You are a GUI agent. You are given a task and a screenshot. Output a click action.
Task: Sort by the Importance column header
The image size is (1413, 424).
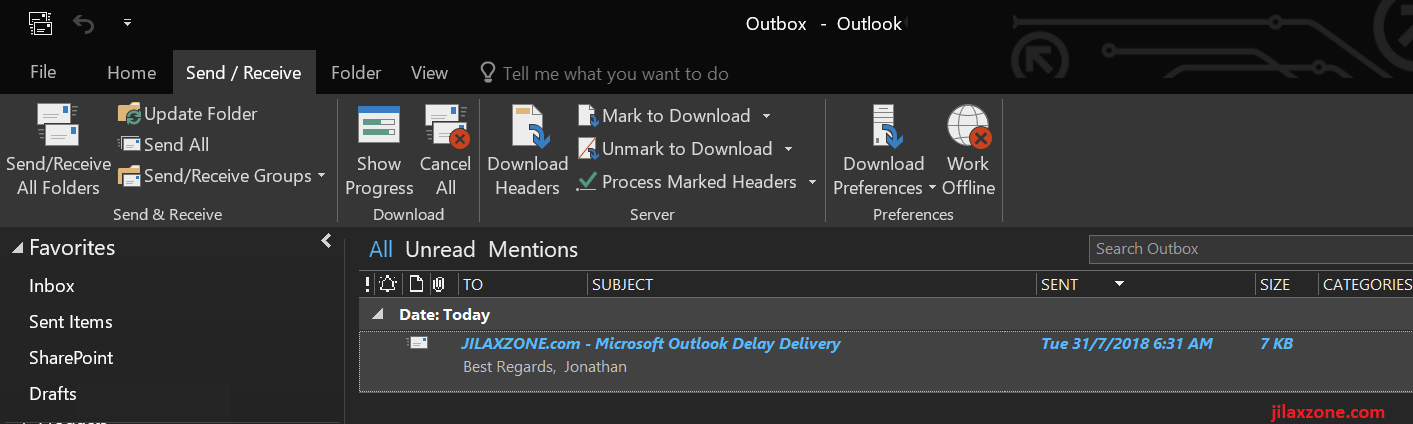pyautogui.click(x=367, y=284)
